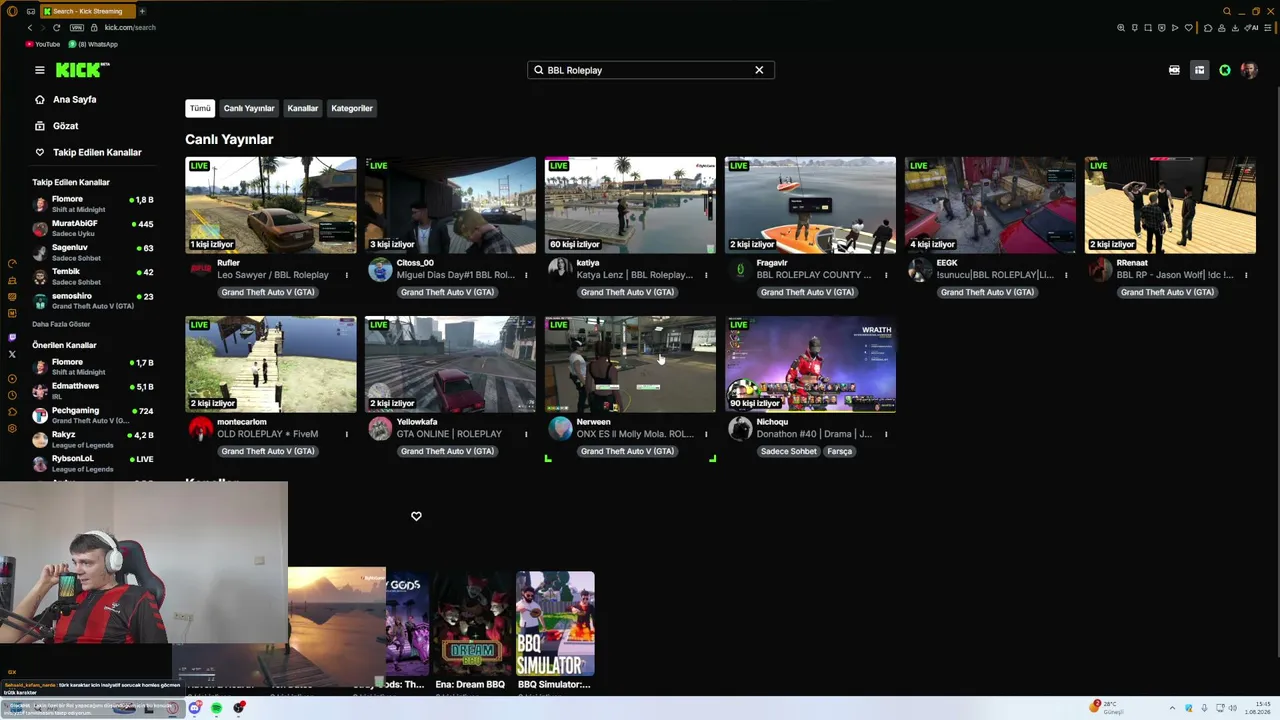This screenshot has height=720, width=1280.
Task: Clear the search box with X
Action: pyautogui.click(x=759, y=70)
